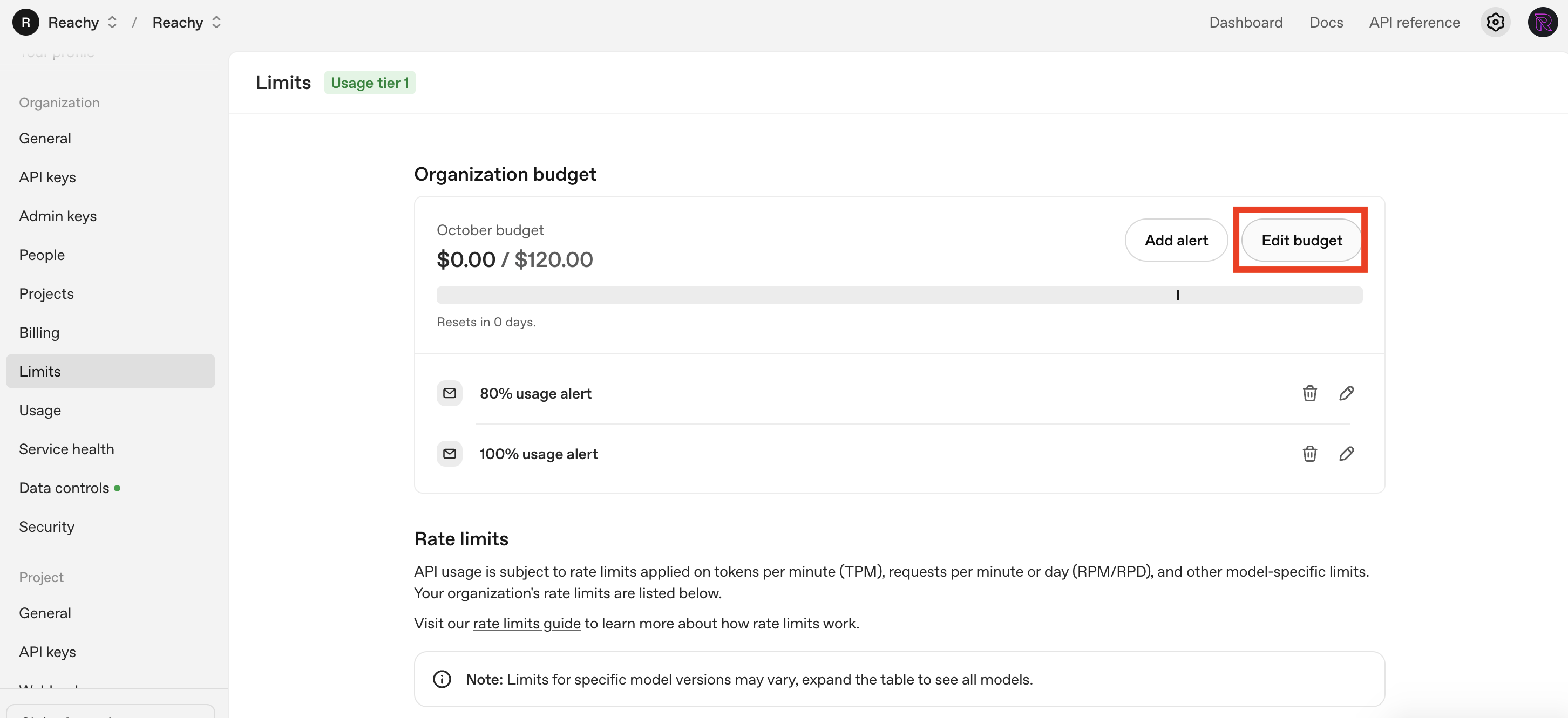Click the Reachy organization R logo

[x=25, y=23]
